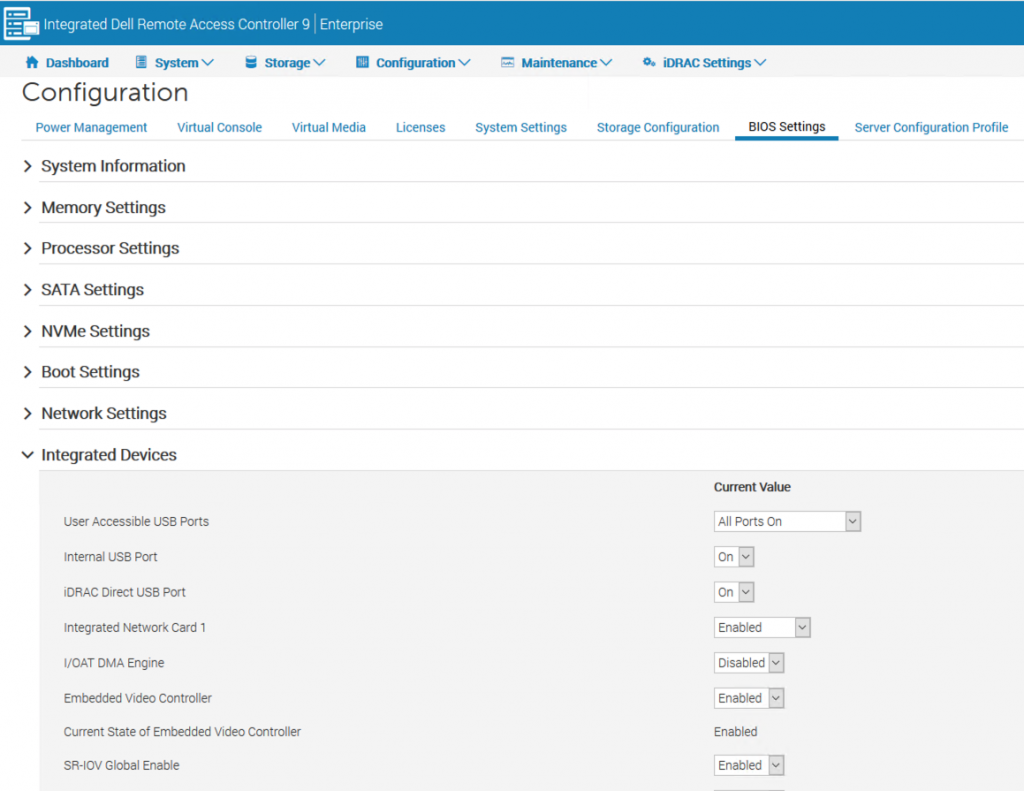1024x791 pixels.
Task: Click the System menu server icon
Action: point(141,63)
